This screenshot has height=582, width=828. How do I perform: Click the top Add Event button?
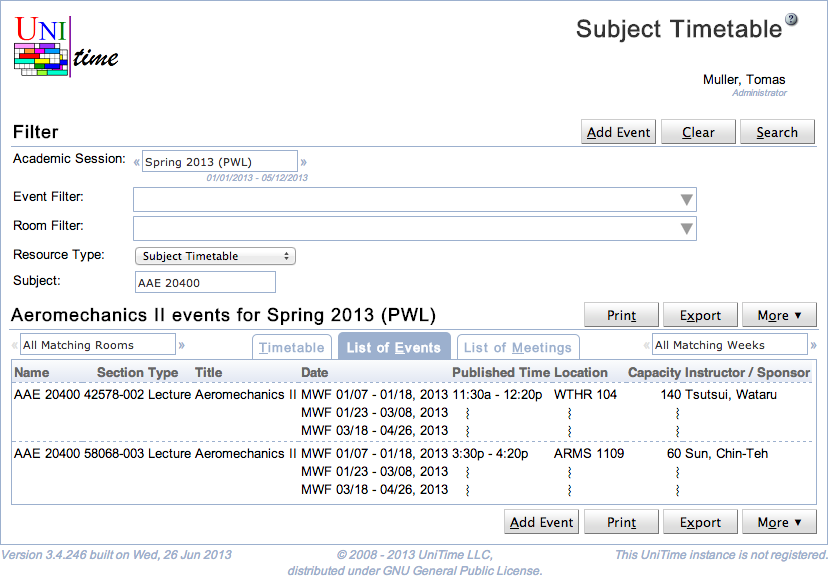pos(618,132)
